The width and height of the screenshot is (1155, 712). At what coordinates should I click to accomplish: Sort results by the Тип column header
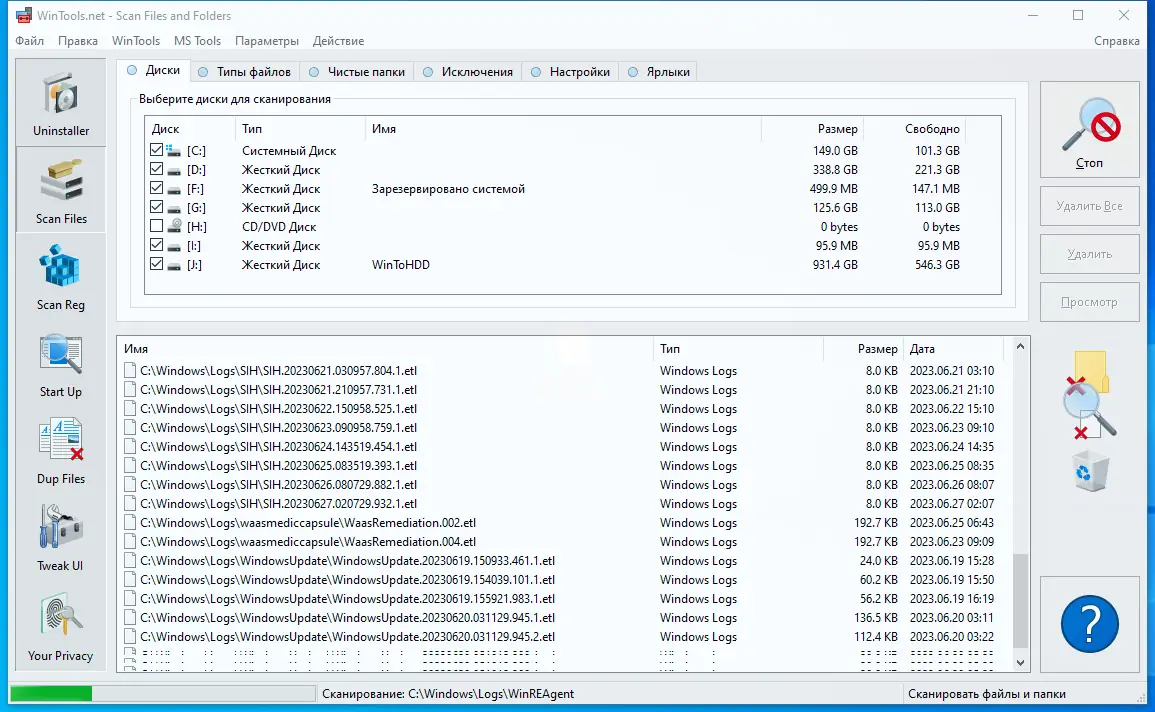point(738,349)
